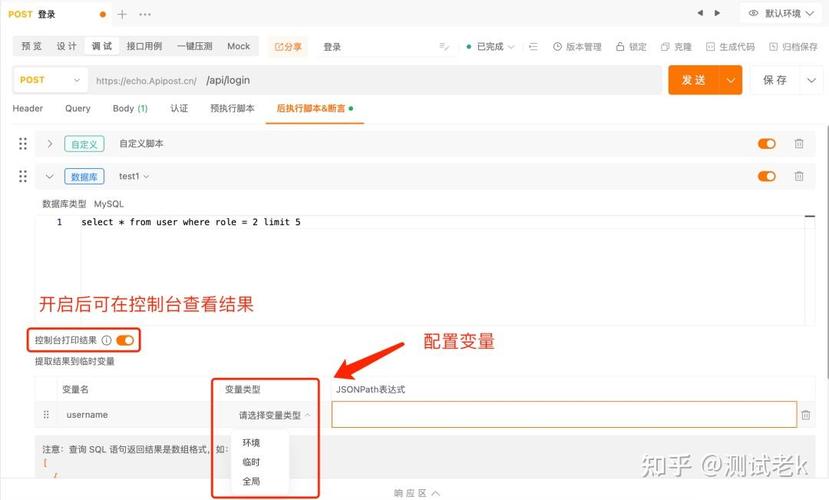Open the 发送 button dropdown arrow
The width and height of the screenshot is (829, 500).
click(x=730, y=80)
